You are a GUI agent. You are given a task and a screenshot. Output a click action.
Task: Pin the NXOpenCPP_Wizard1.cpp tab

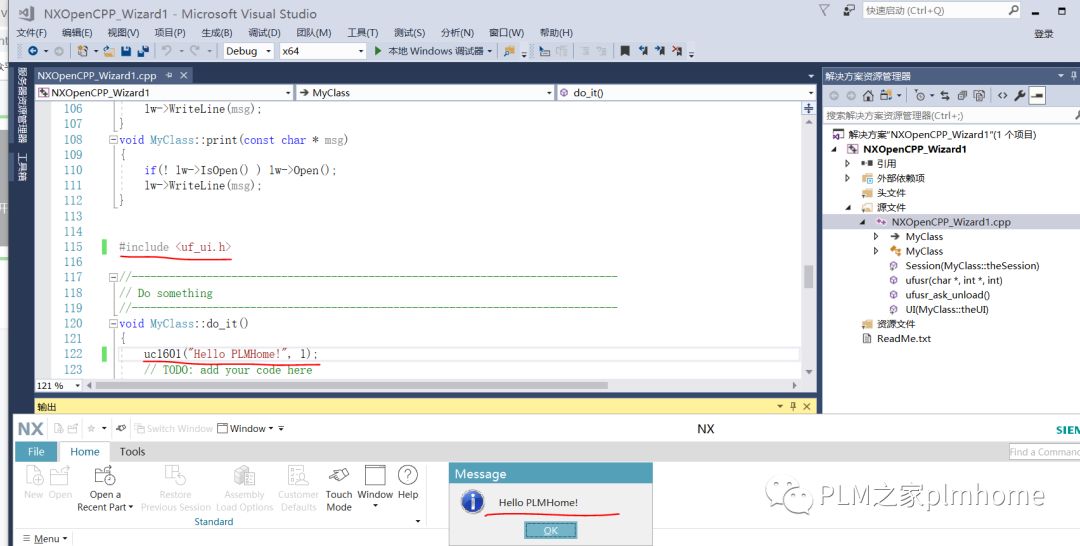[169, 75]
